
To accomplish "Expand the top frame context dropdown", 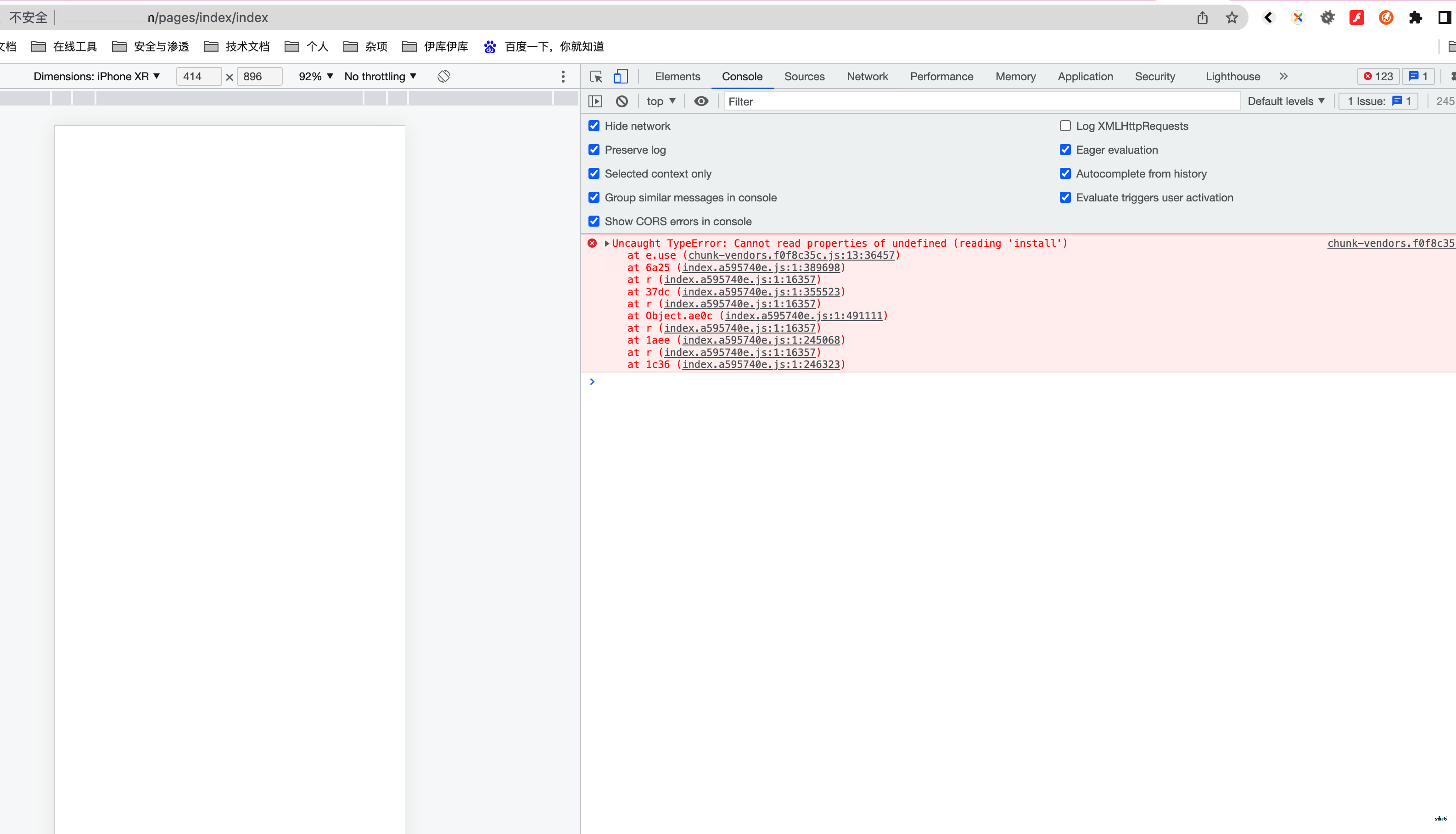I will click(661, 100).
